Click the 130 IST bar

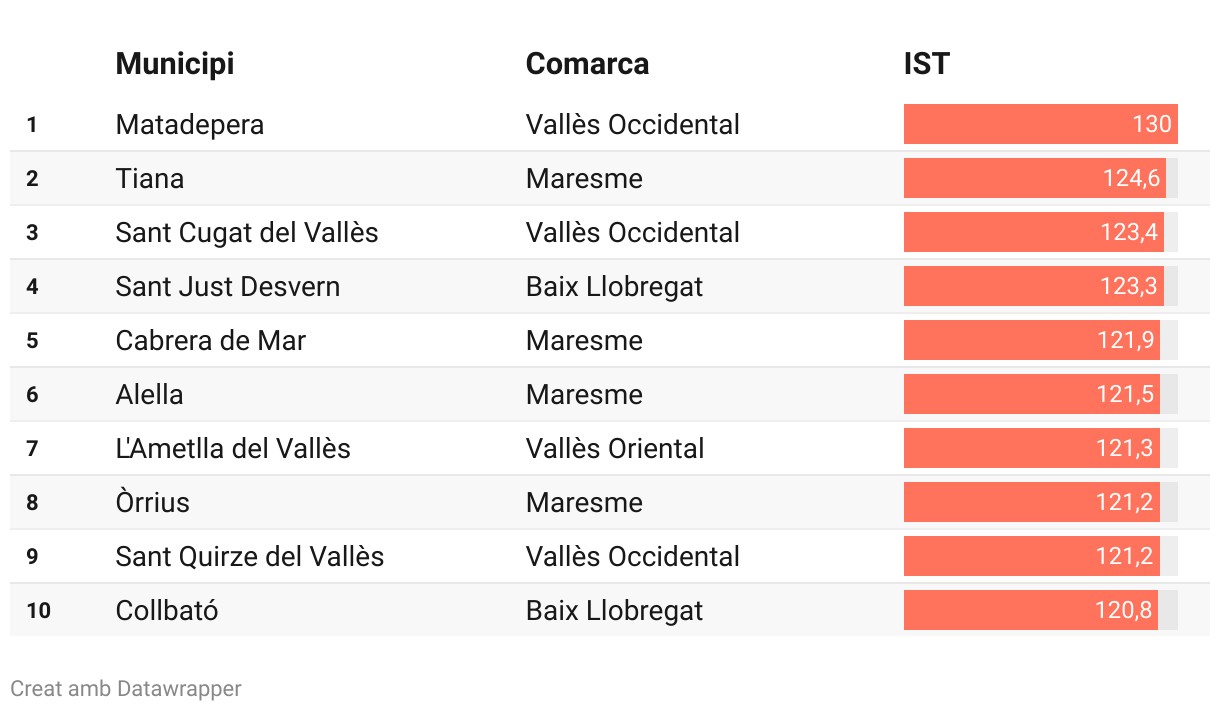coord(1040,125)
